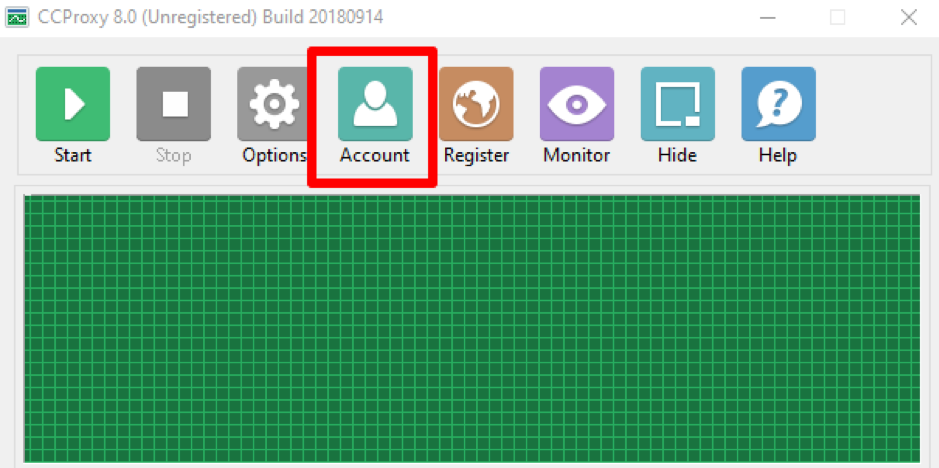Minimize the CCProxy window
The height and width of the screenshot is (468, 939).
(767, 18)
